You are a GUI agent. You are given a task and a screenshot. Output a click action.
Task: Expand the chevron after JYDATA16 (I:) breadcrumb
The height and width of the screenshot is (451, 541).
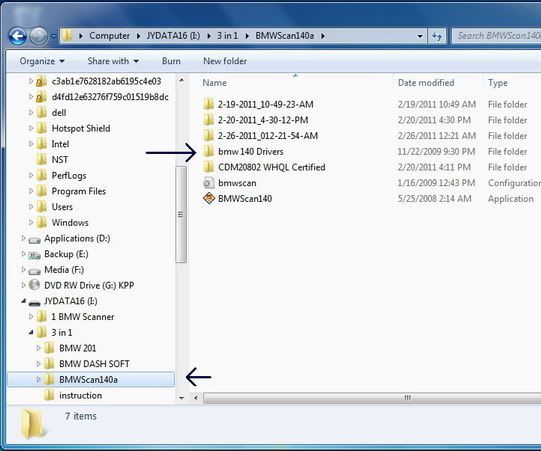click(x=209, y=36)
